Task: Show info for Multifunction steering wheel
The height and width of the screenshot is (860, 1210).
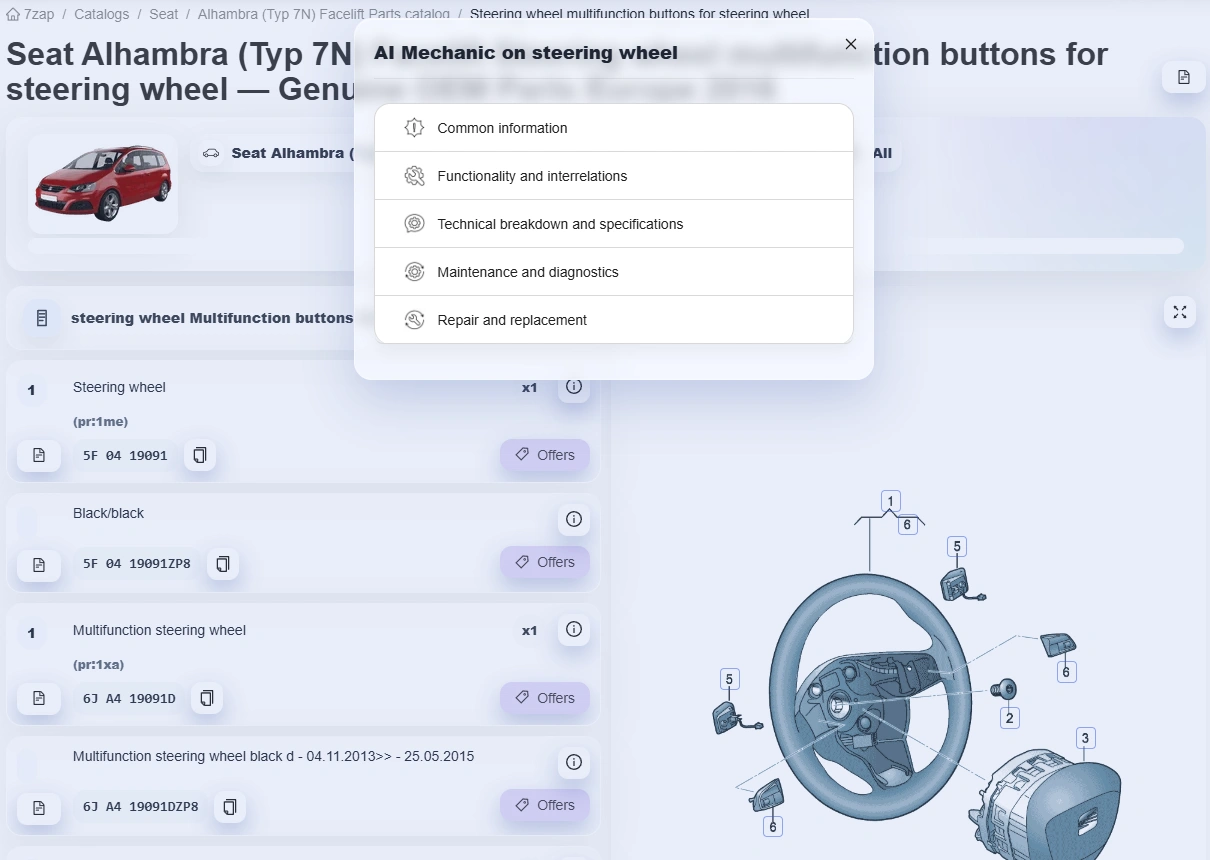Action: click(574, 629)
